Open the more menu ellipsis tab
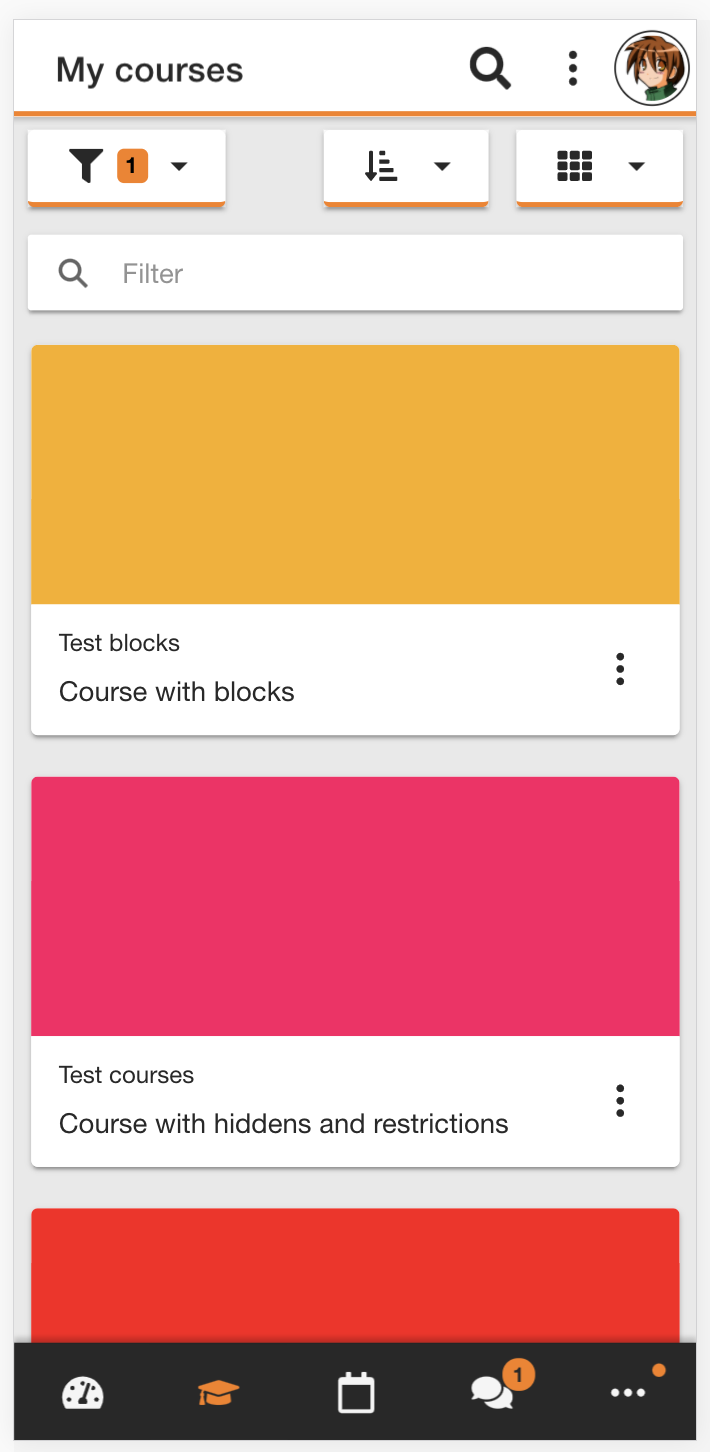The width and height of the screenshot is (710, 1452). point(628,1393)
